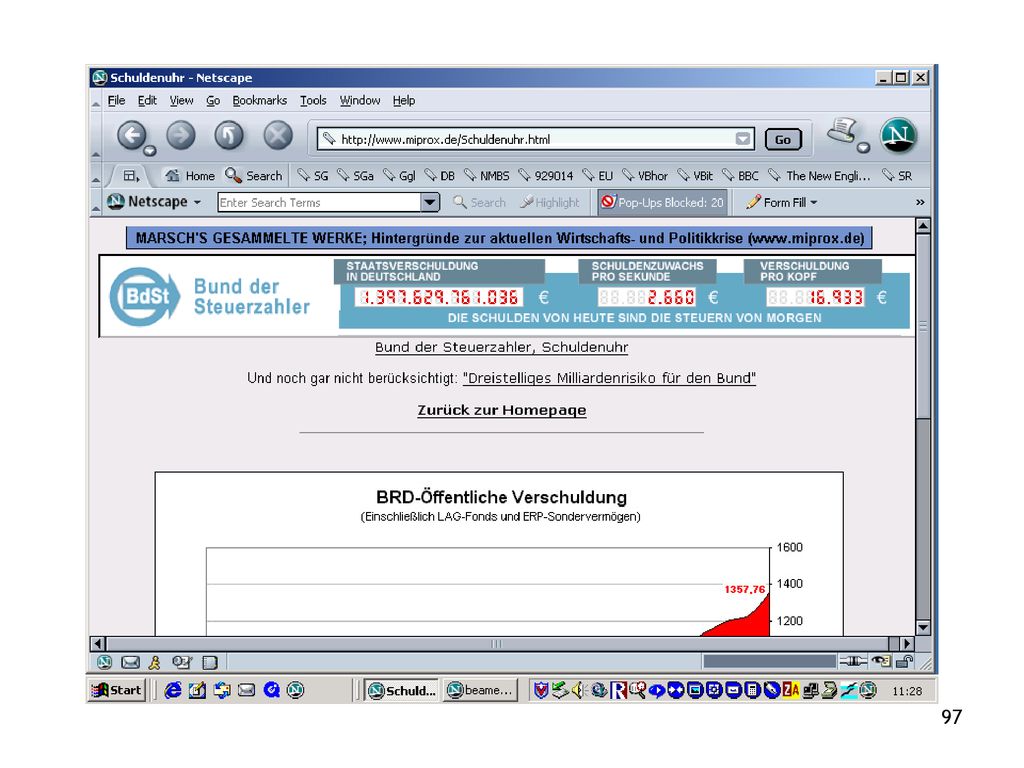Screen dimensions: 1024x768
Task: Open the Back button history dropdown arrow
Action: tap(150, 152)
